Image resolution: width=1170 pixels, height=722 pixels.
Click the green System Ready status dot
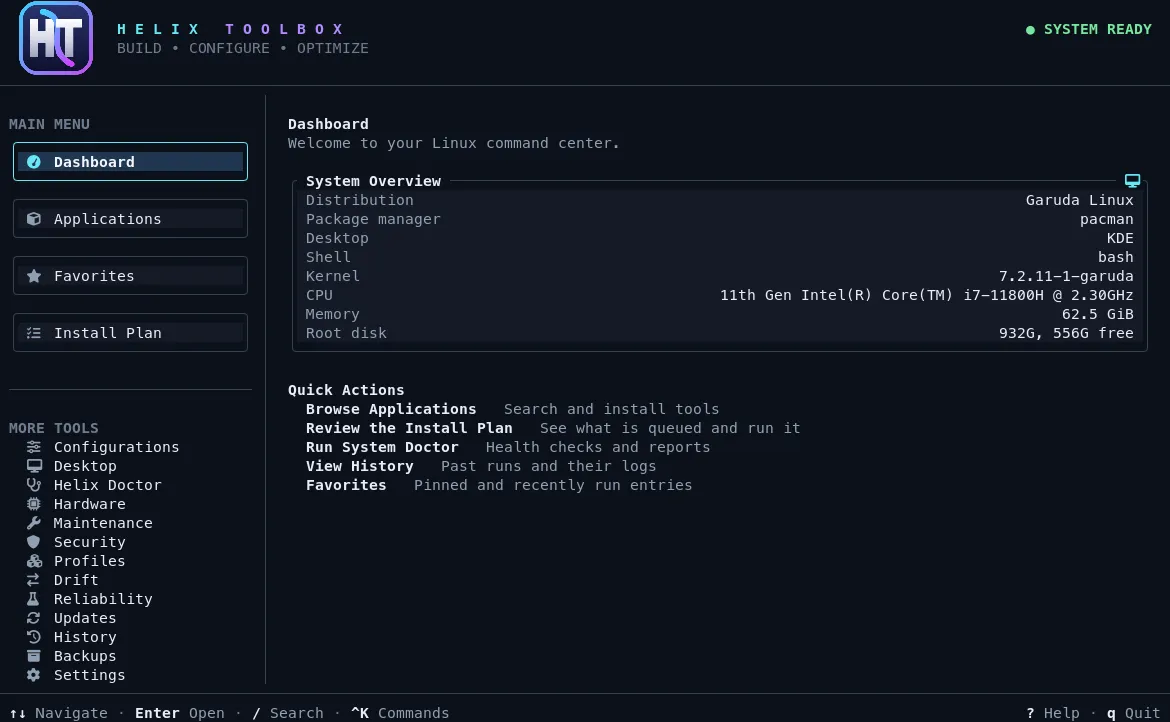[1030, 30]
